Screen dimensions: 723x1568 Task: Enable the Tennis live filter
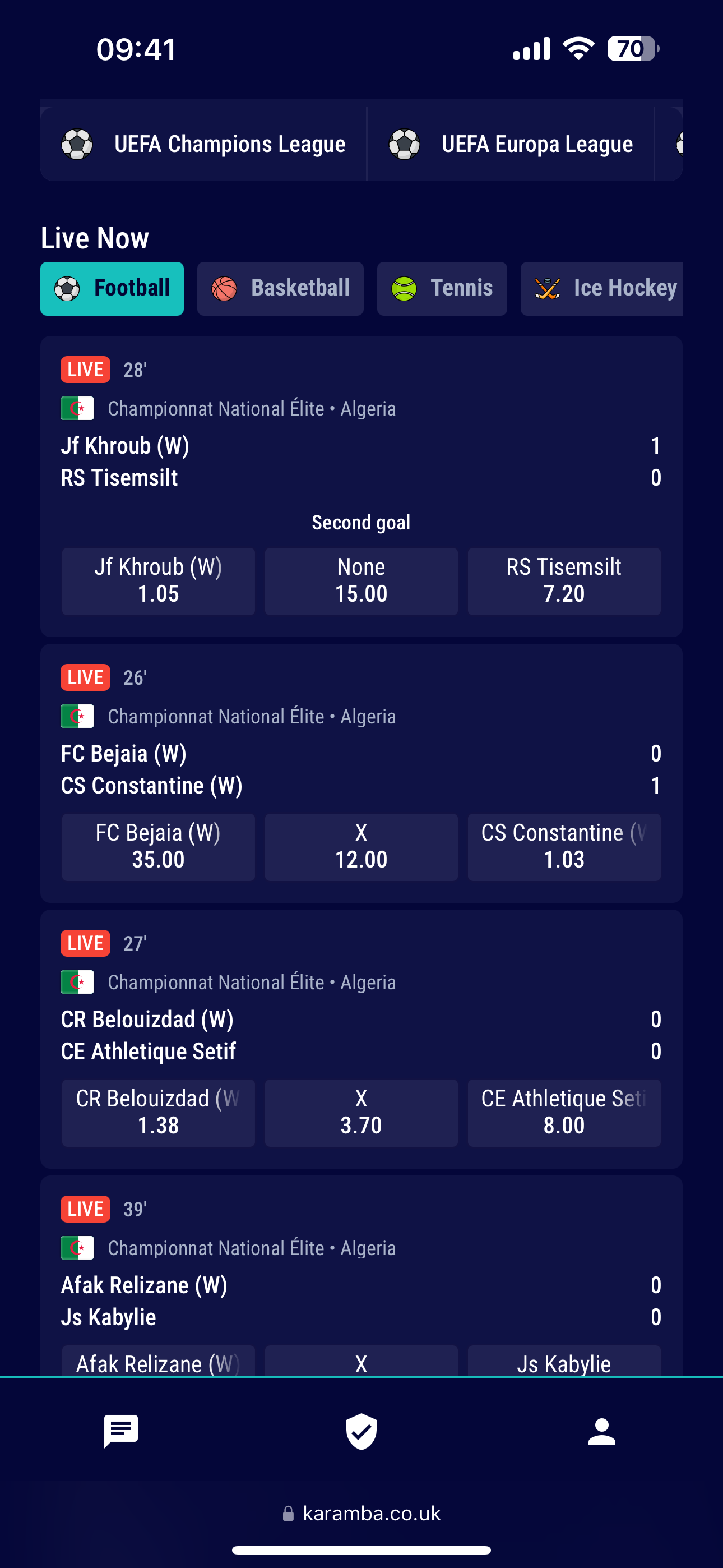coord(442,288)
